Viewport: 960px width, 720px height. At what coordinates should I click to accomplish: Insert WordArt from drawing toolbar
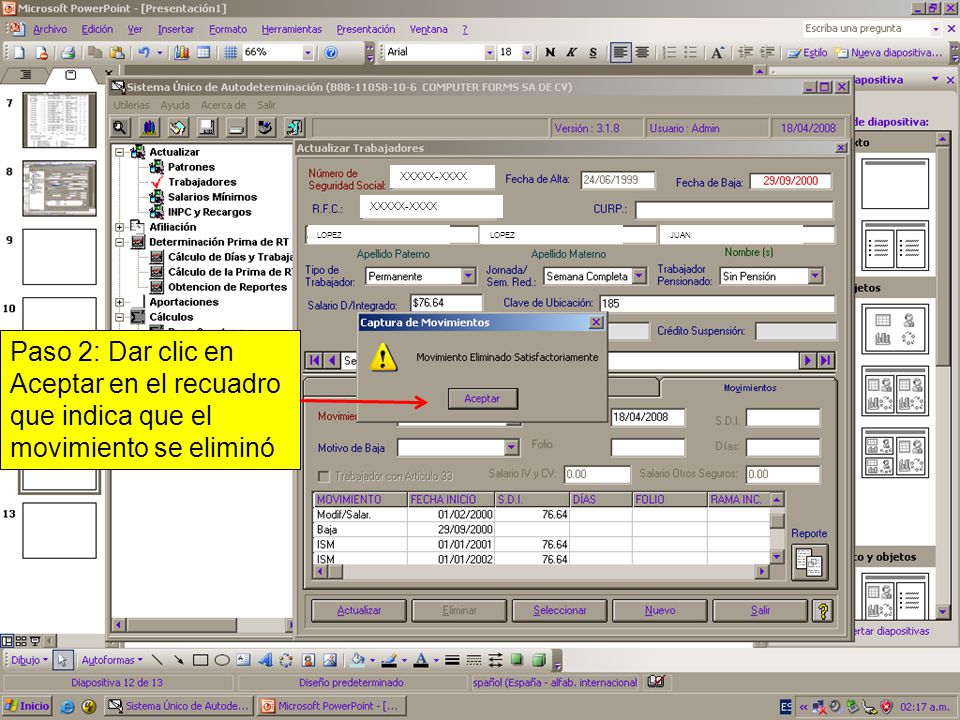pos(265,660)
